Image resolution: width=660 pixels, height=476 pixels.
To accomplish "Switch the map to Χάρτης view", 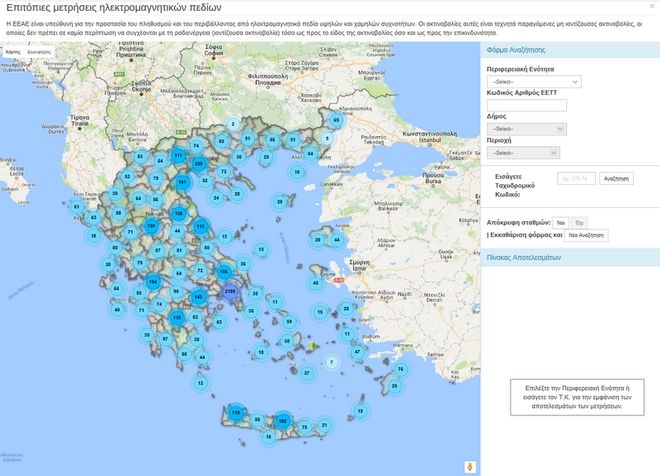I will tap(13, 50).
